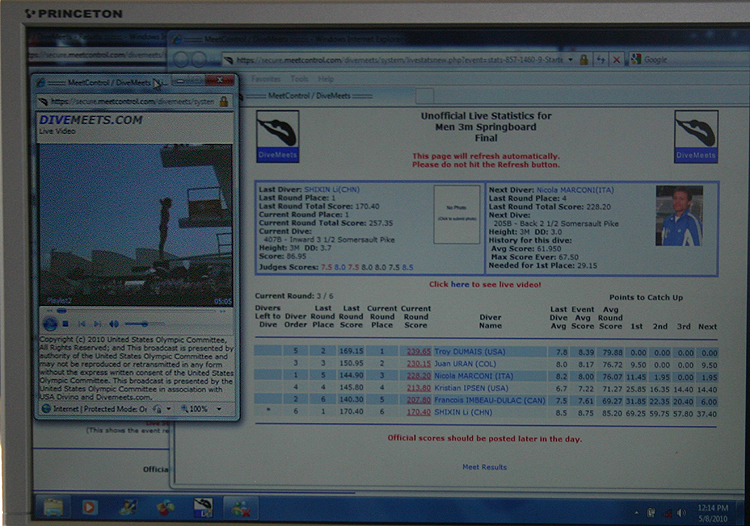750x526 pixels.
Task: Click the Google search provider icon
Action: tap(636, 60)
